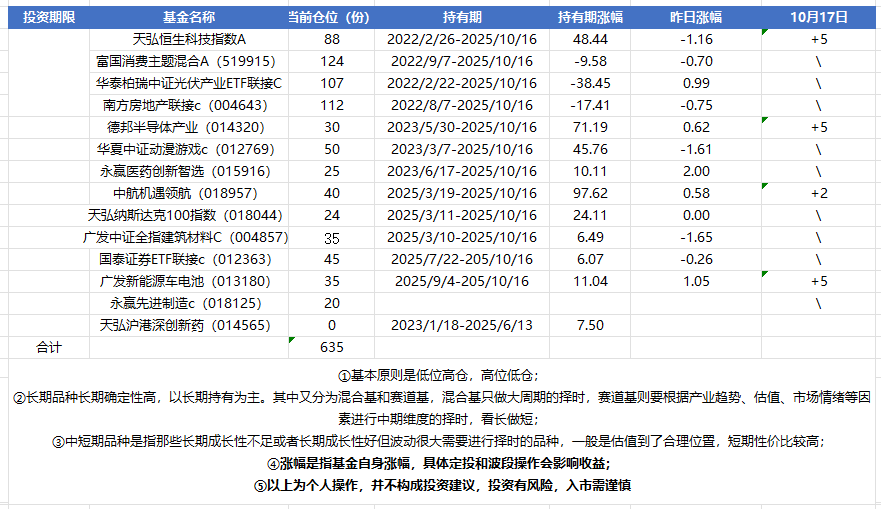881x509 pixels.
Task: Click holding return value 48.44
Action: pyautogui.click(x=590, y=39)
